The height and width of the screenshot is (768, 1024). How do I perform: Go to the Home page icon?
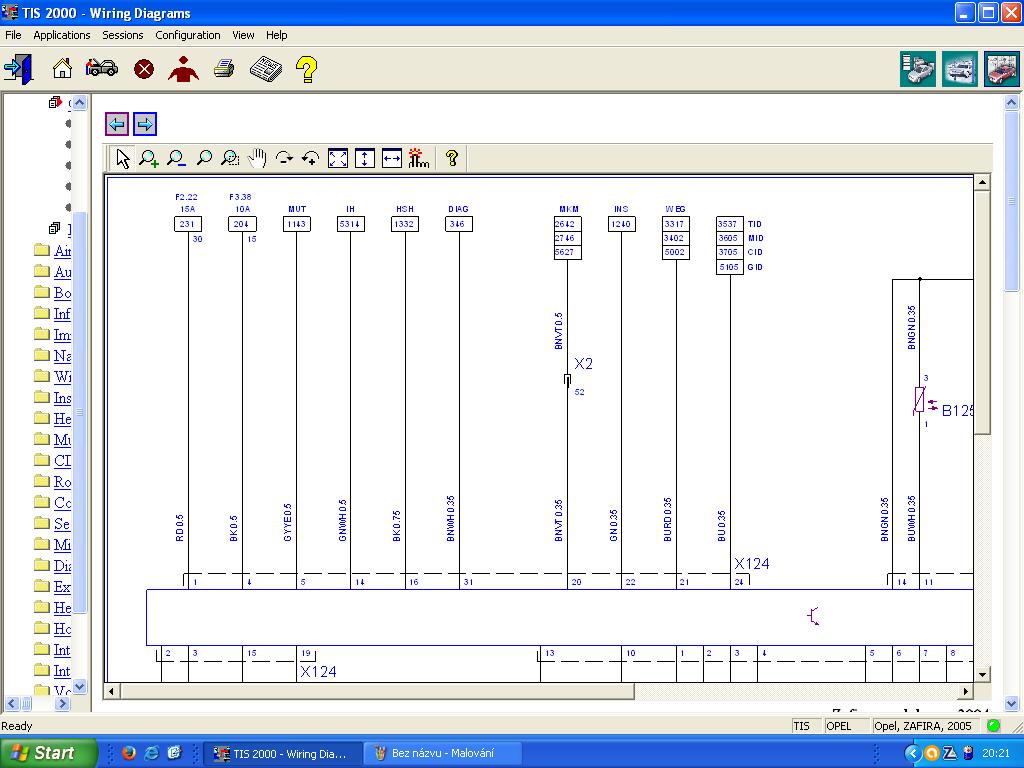[62, 68]
